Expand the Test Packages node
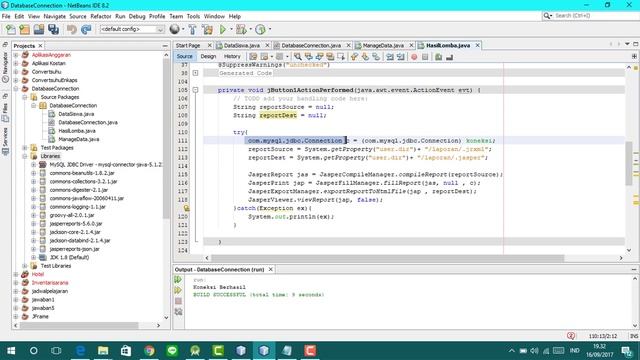 tap(25, 148)
